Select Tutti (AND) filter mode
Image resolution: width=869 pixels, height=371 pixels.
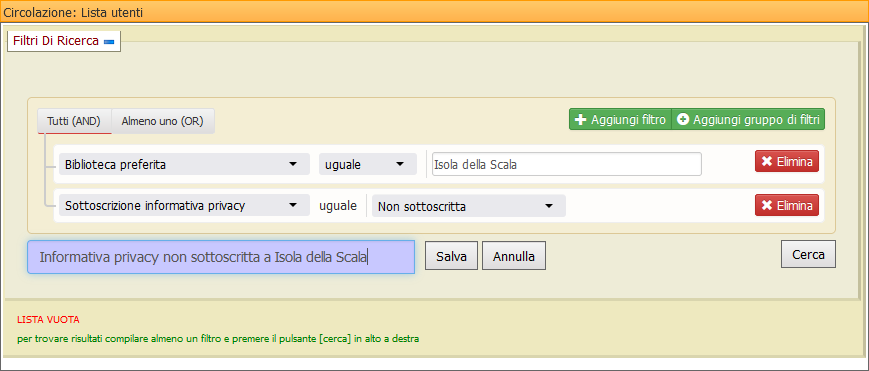click(74, 121)
